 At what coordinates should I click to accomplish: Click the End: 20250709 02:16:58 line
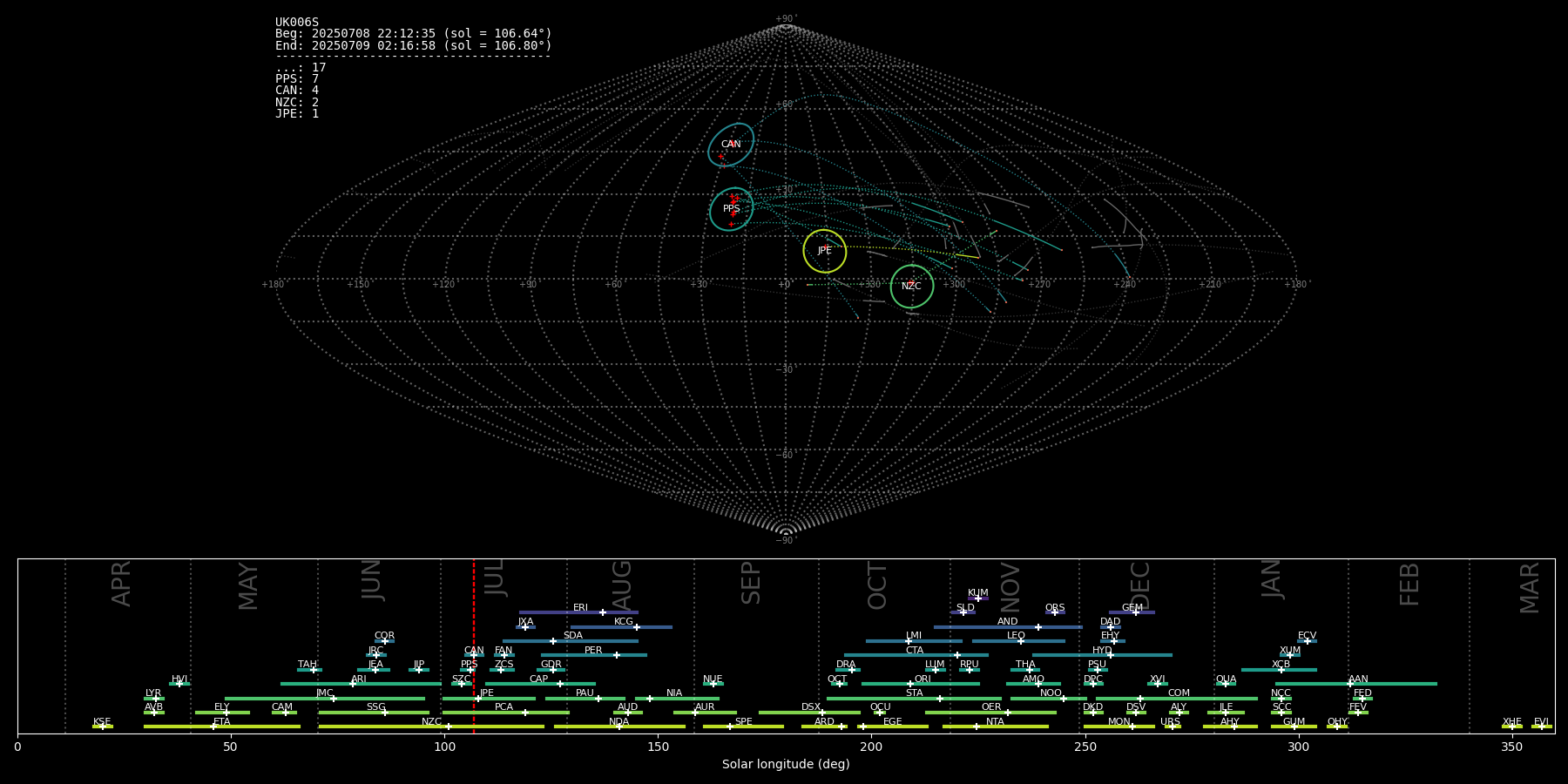[x=414, y=45]
